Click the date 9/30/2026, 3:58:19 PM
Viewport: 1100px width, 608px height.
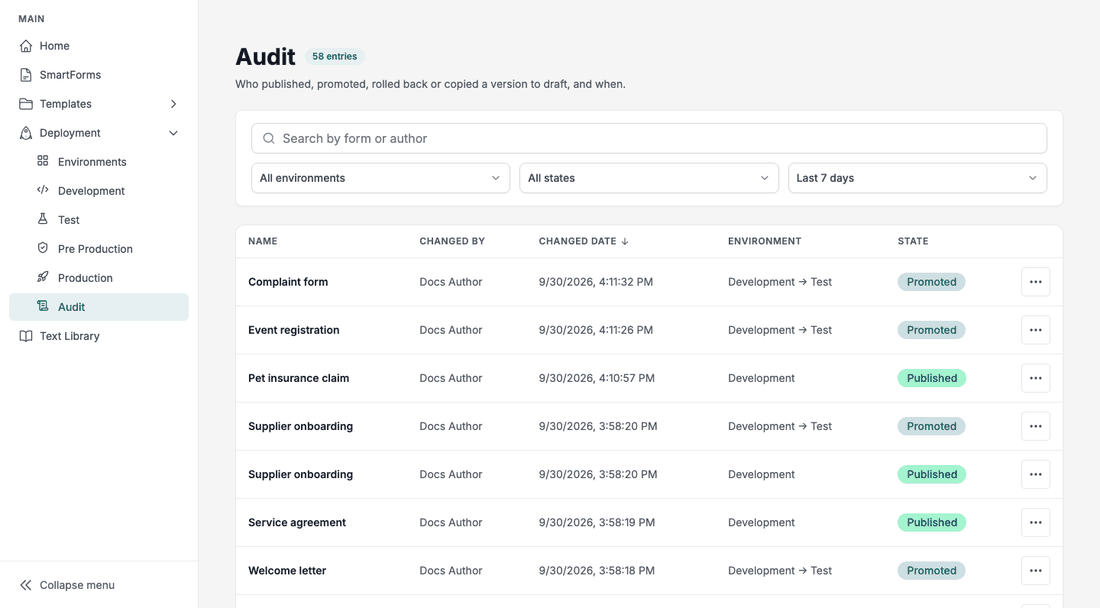coord(596,522)
